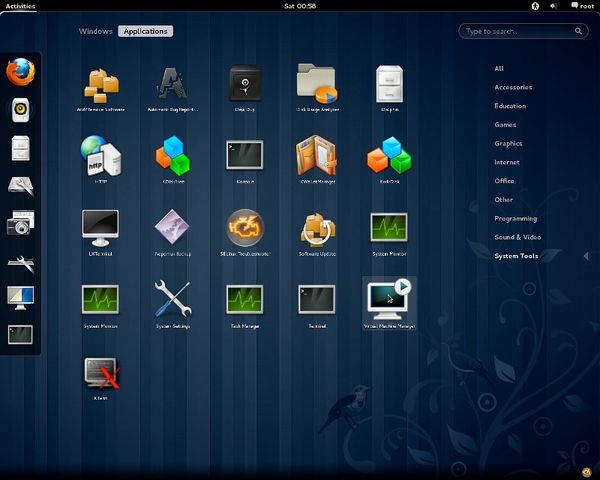Image resolution: width=600 pixels, height=480 pixels.
Task: Launch KWallet Manager
Action: click(x=316, y=157)
